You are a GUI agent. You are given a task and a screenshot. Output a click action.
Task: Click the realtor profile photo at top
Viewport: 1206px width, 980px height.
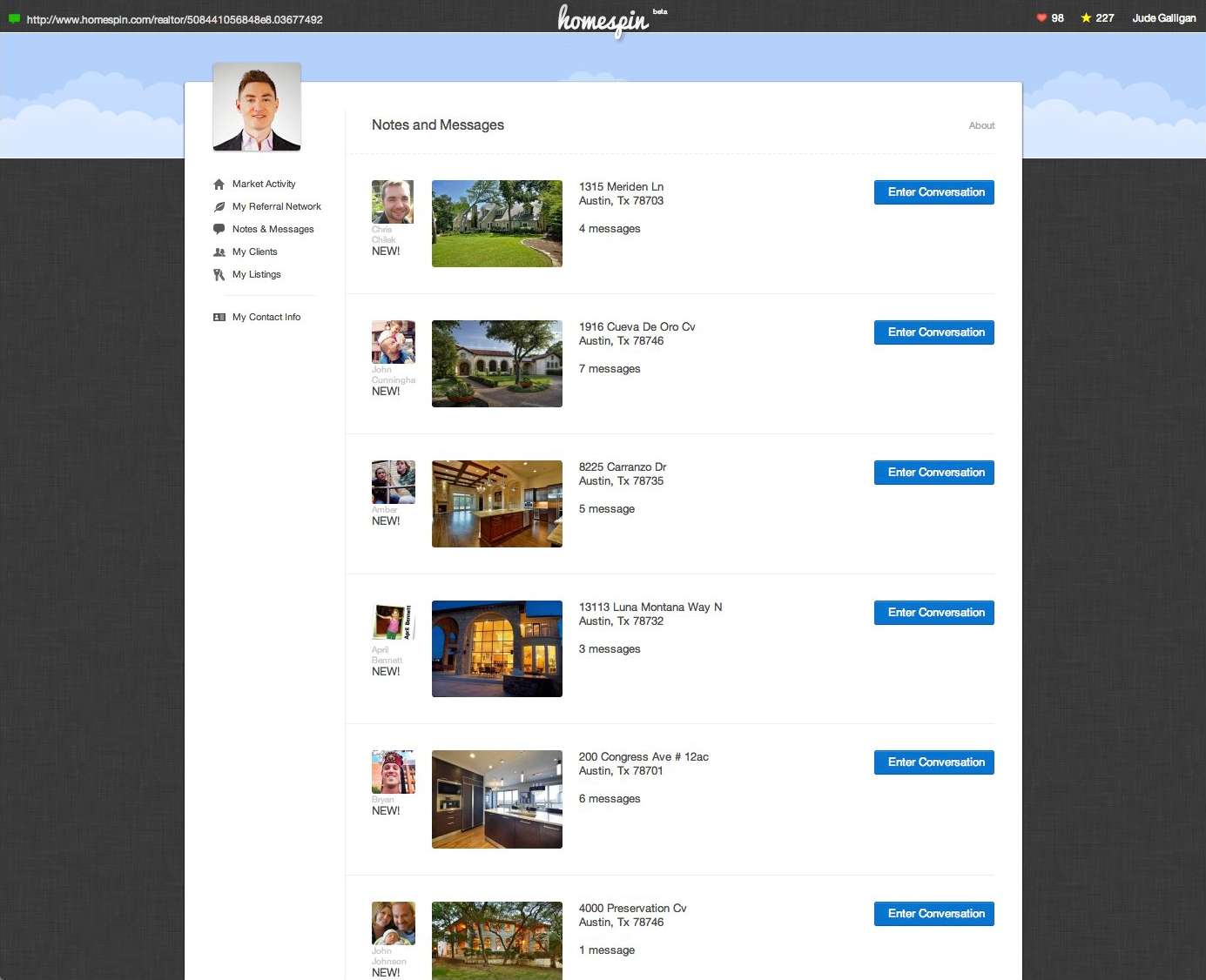point(257,107)
